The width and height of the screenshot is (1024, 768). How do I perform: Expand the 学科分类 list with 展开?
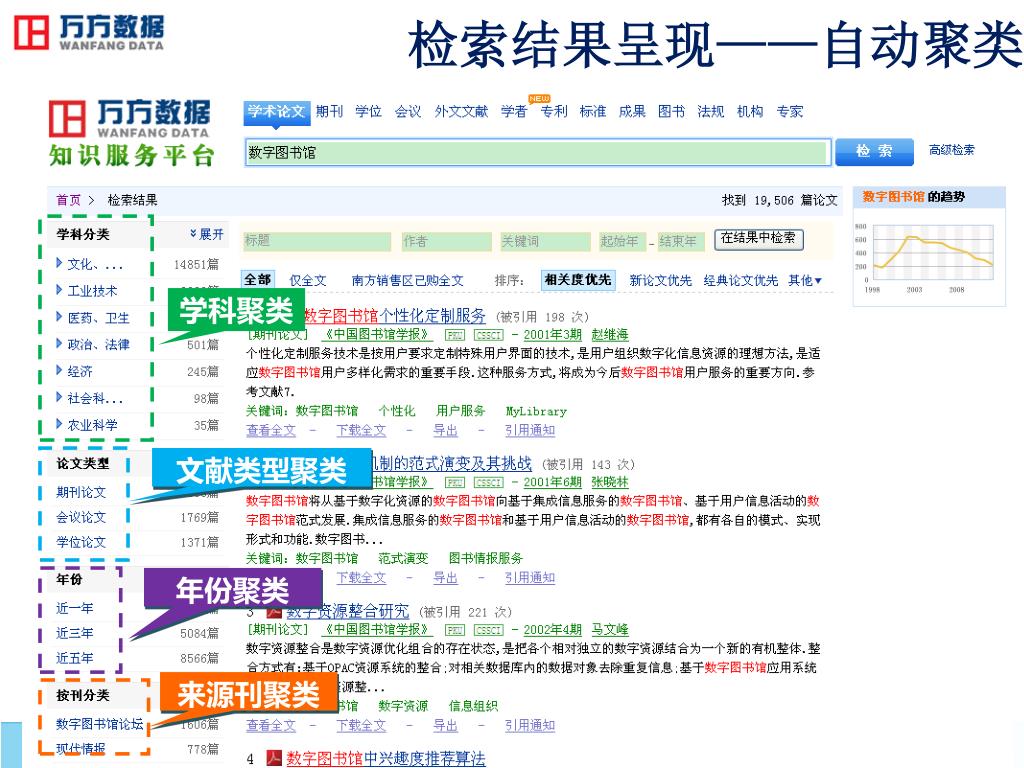(x=207, y=234)
